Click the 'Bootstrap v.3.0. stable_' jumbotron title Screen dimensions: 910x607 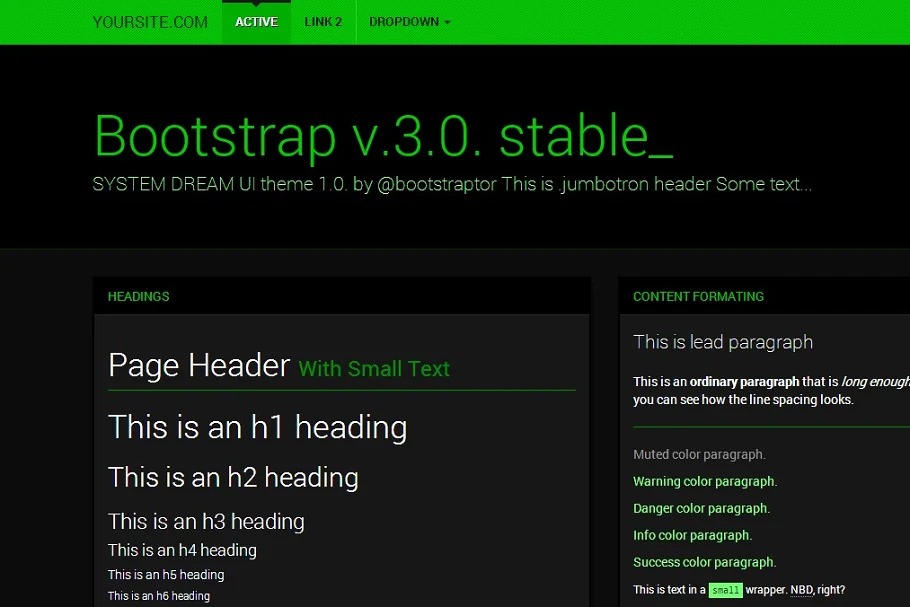(383, 136)
